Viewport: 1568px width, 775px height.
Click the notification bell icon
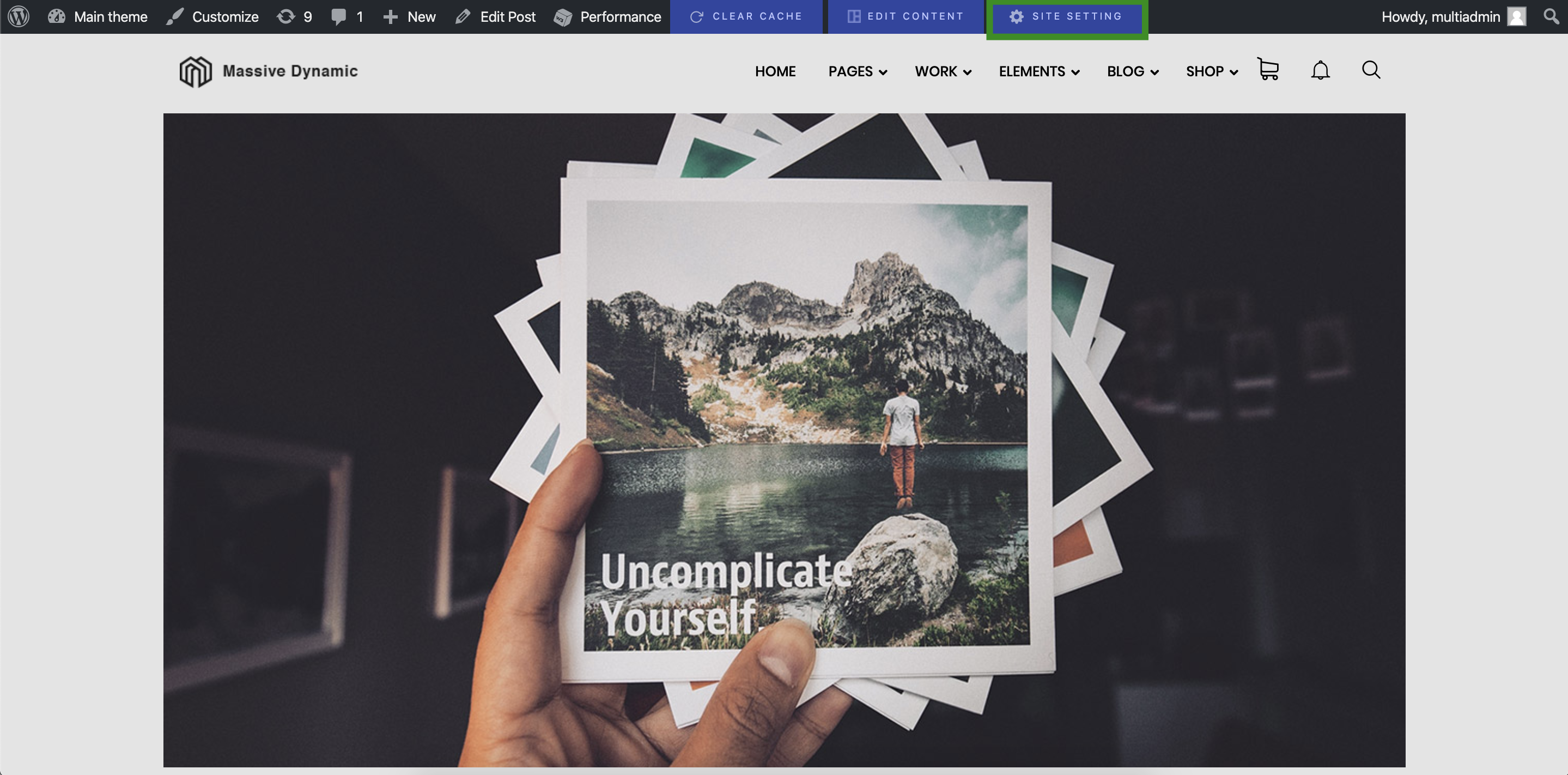[1320, 71]
